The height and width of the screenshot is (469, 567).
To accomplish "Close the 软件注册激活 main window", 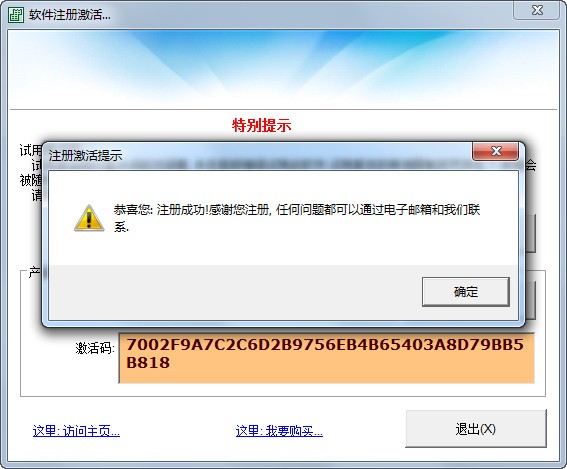I will (537, 10).
